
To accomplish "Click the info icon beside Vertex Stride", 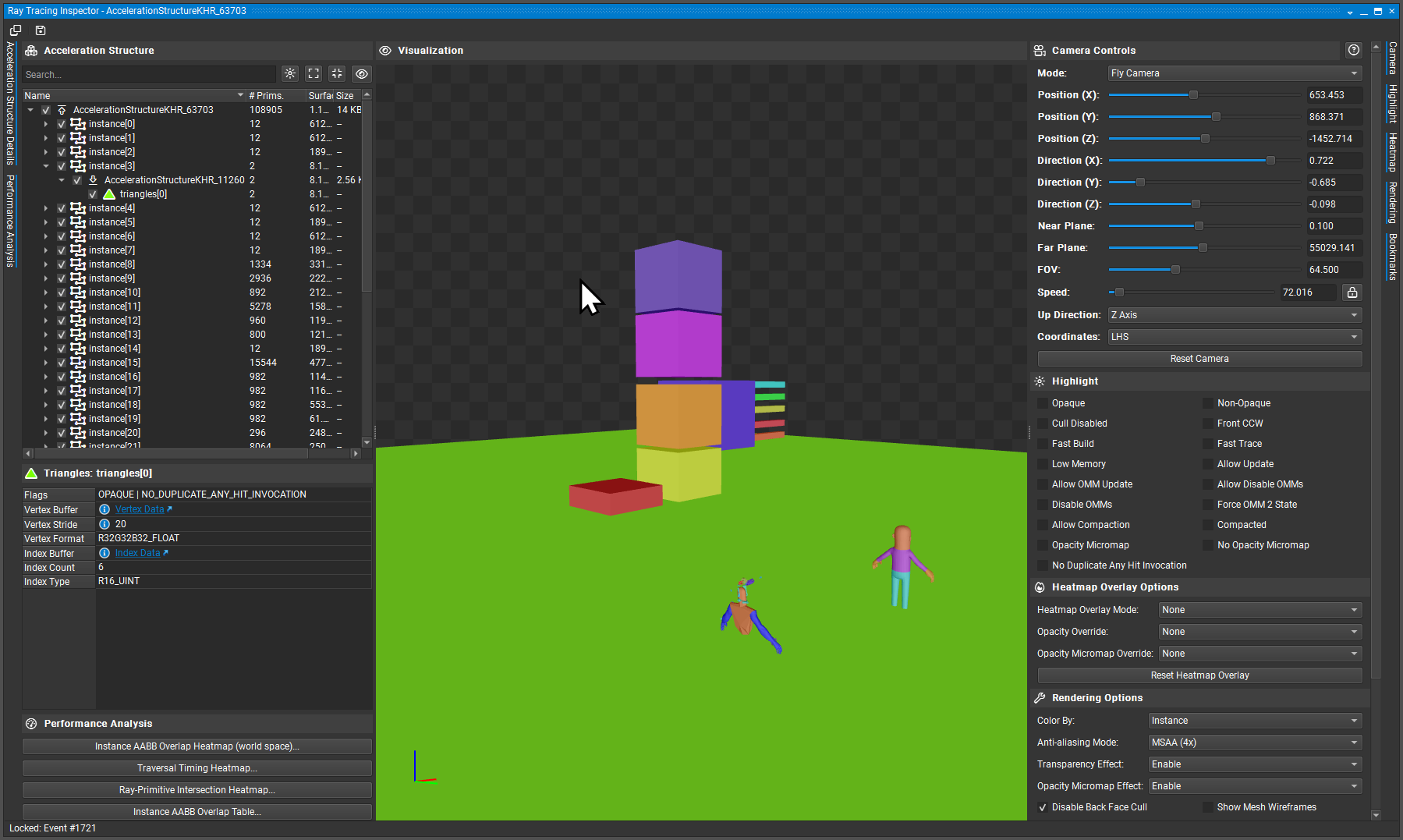I will tap(105, 524).
